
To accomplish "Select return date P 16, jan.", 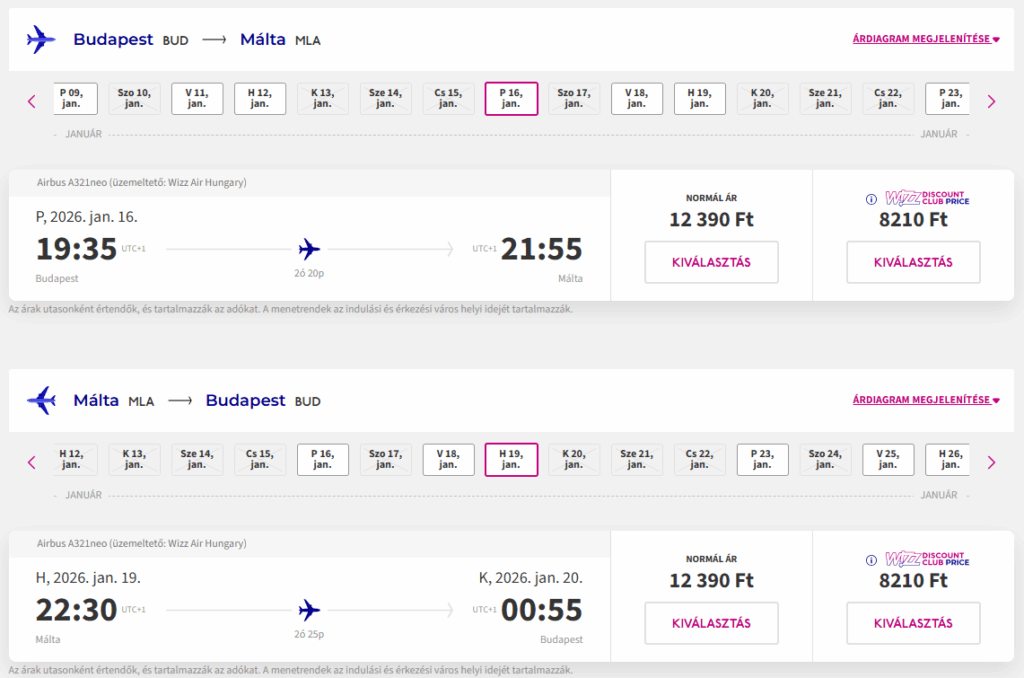I will (323, 460).
